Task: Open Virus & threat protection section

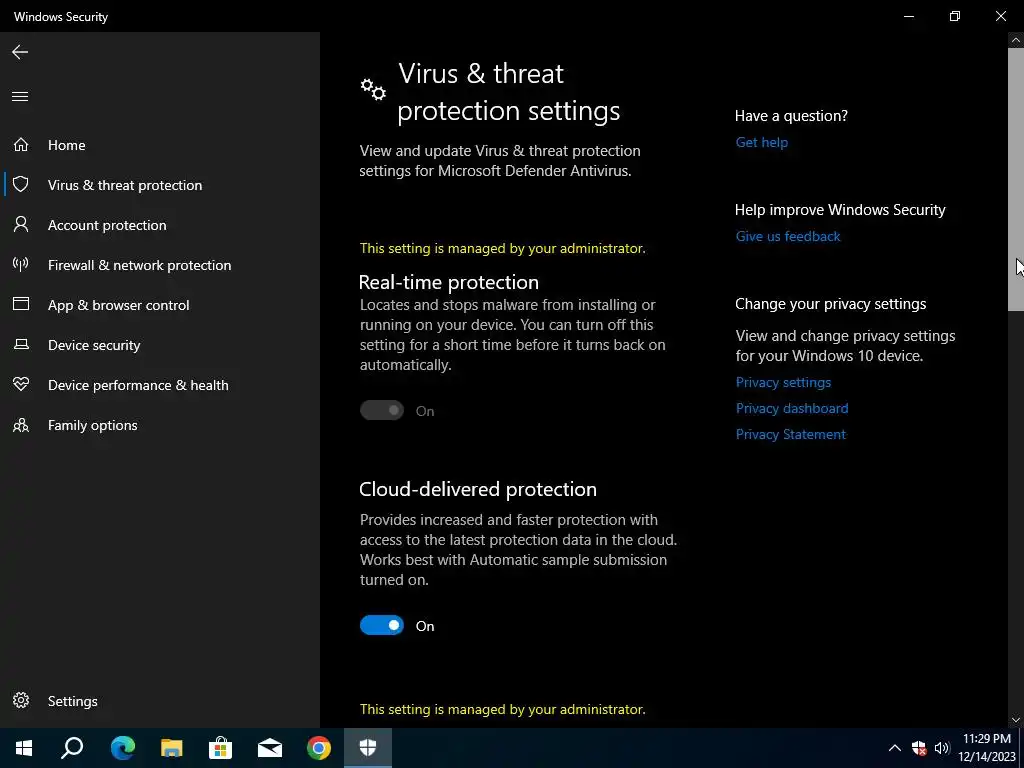Action: pyautogui.click(x=125, y=185)
